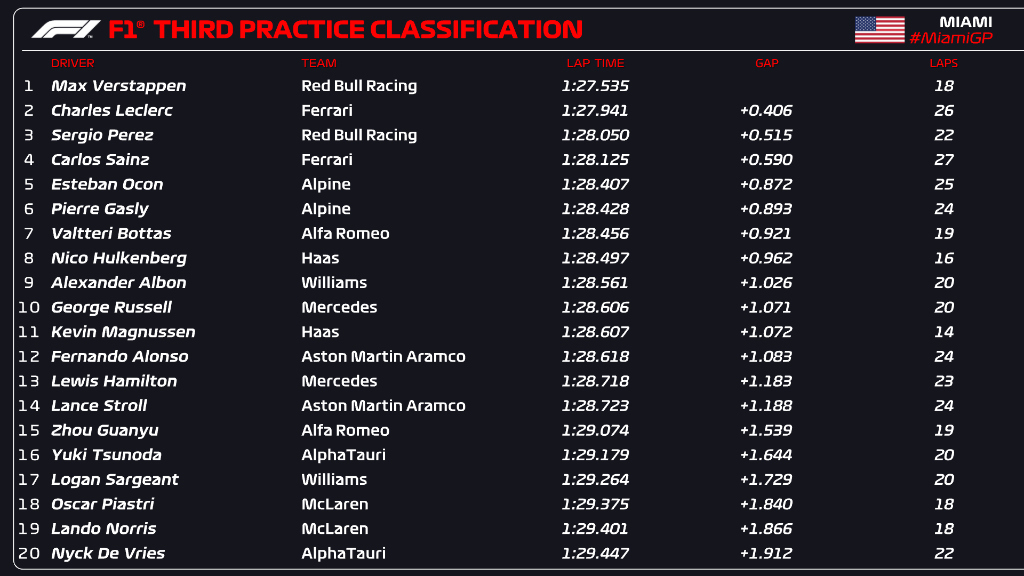Select Fernando Alonso's driver name

[x=119, y=356]
